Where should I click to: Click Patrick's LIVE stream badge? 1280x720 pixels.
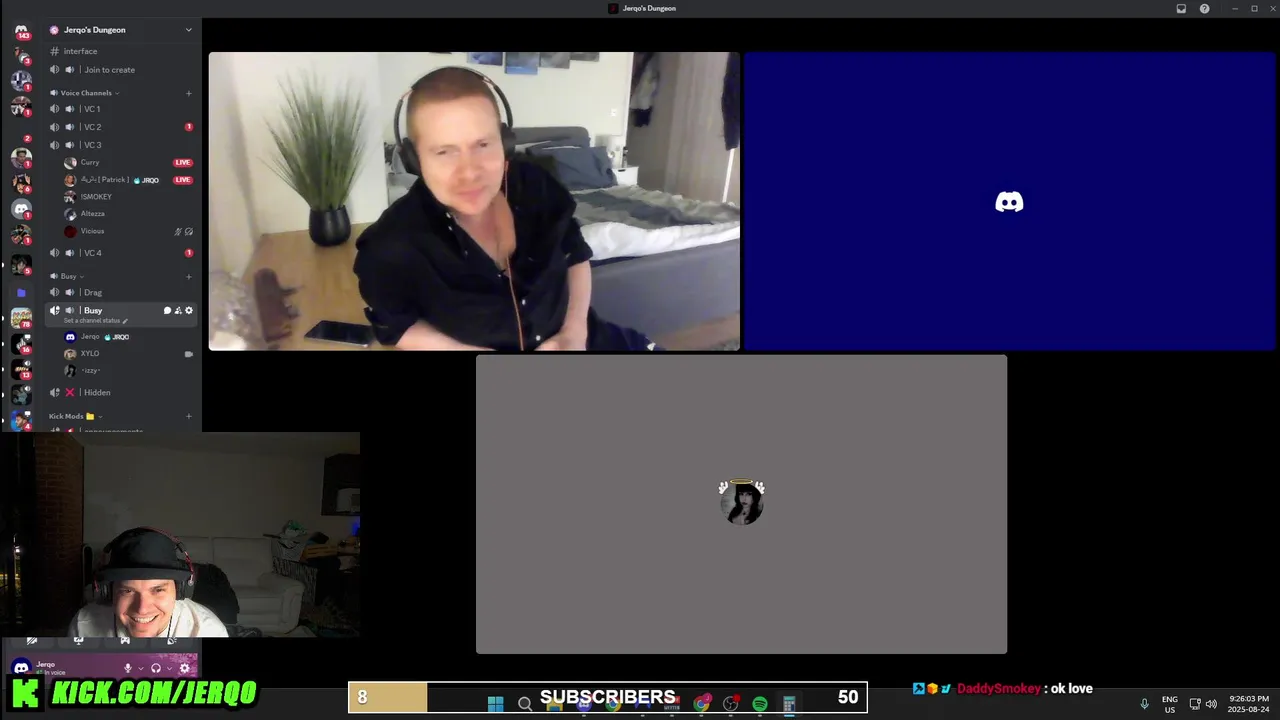coord(182,180)
